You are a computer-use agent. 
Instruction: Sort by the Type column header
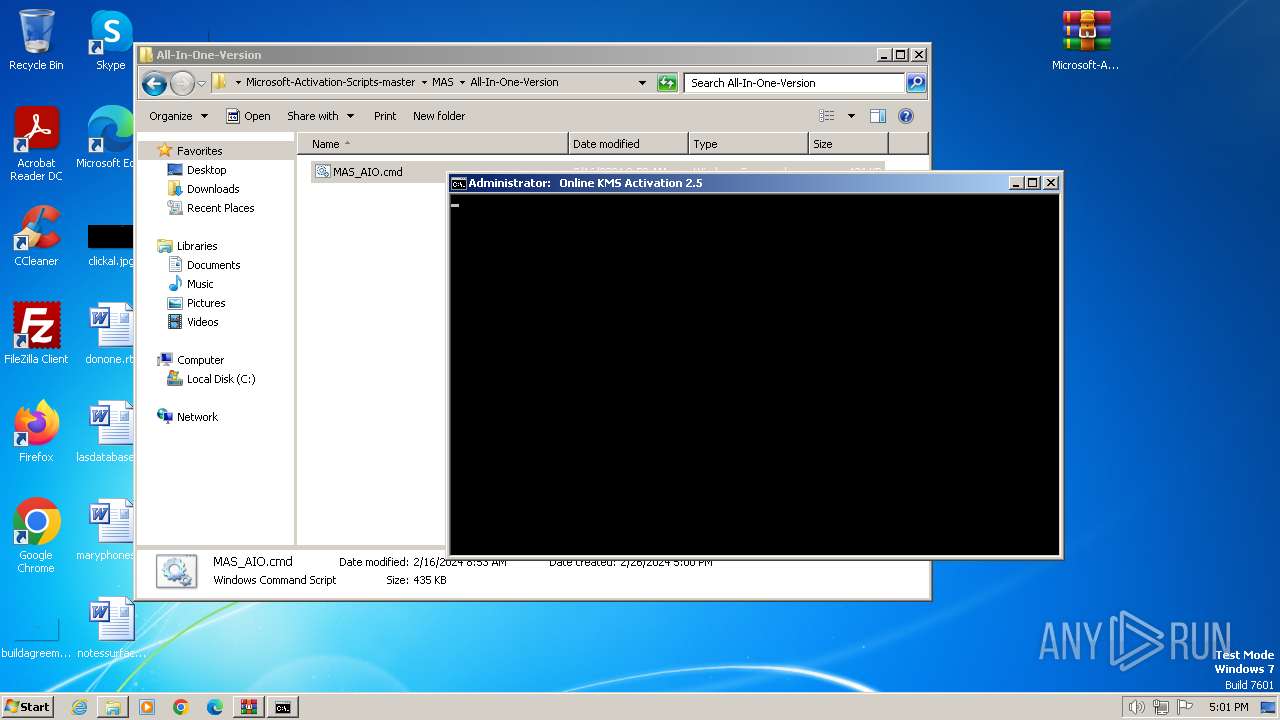coord(748,144)
